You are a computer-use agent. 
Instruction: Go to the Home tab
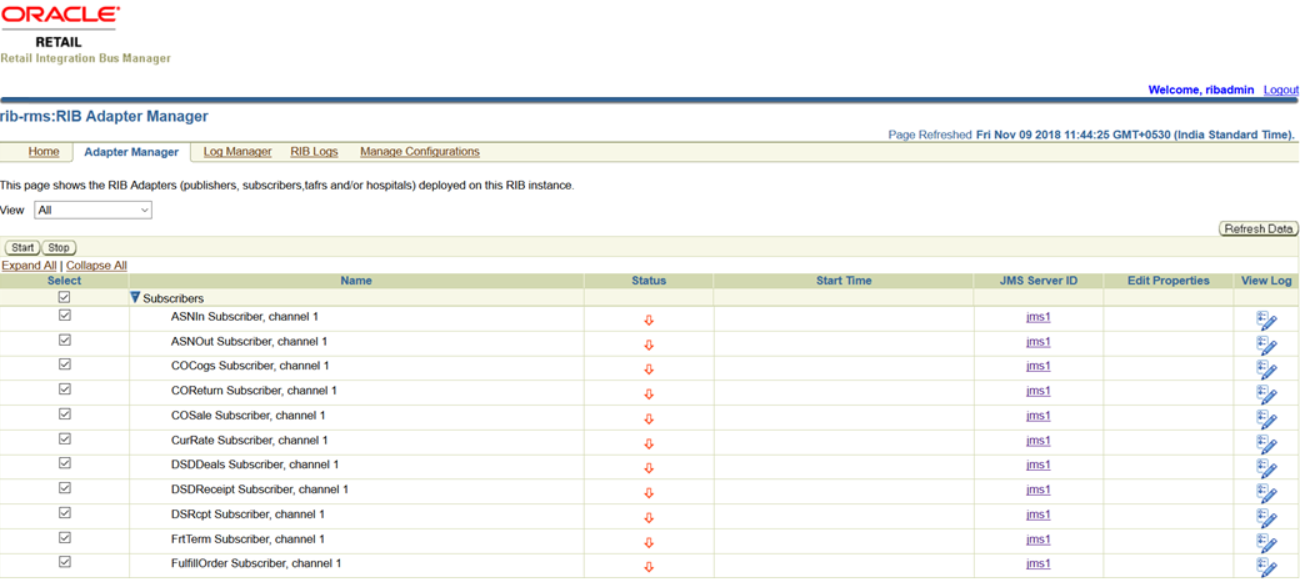[43, 152]
